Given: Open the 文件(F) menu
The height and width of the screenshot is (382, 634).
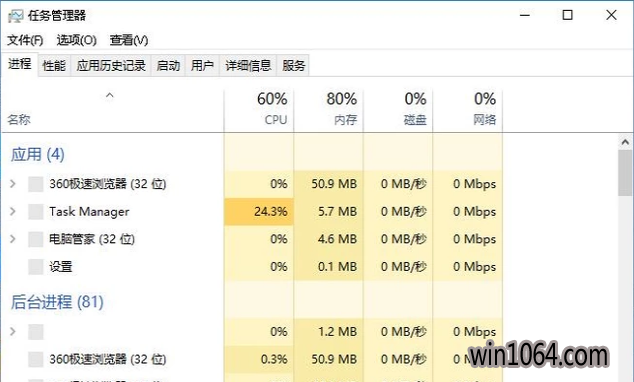Looking at the screenshot, I should [25, 40].
